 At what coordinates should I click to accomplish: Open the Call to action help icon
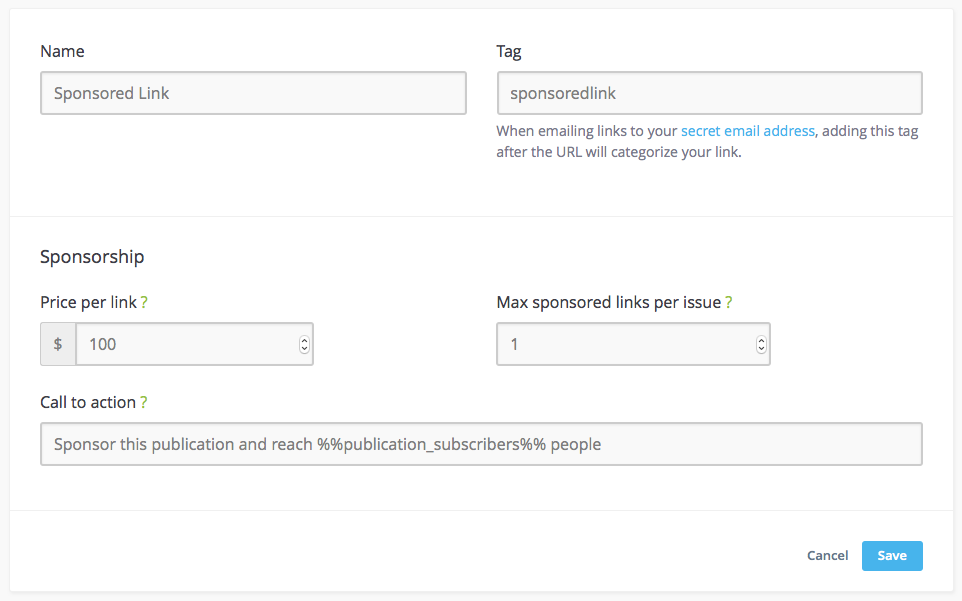(144, 402)
